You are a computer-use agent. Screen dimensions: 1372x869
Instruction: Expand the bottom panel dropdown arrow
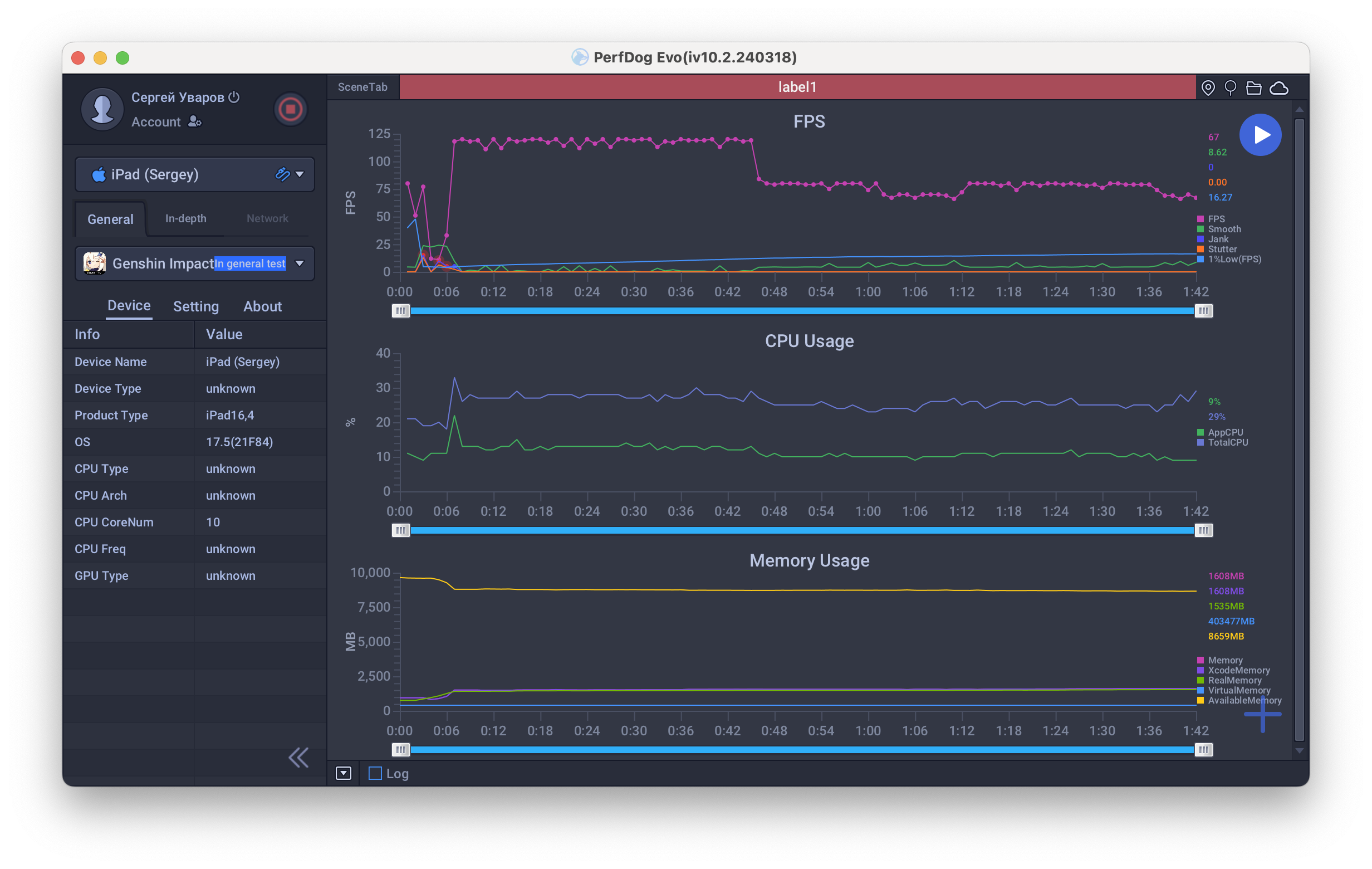(x=343, y=773)
